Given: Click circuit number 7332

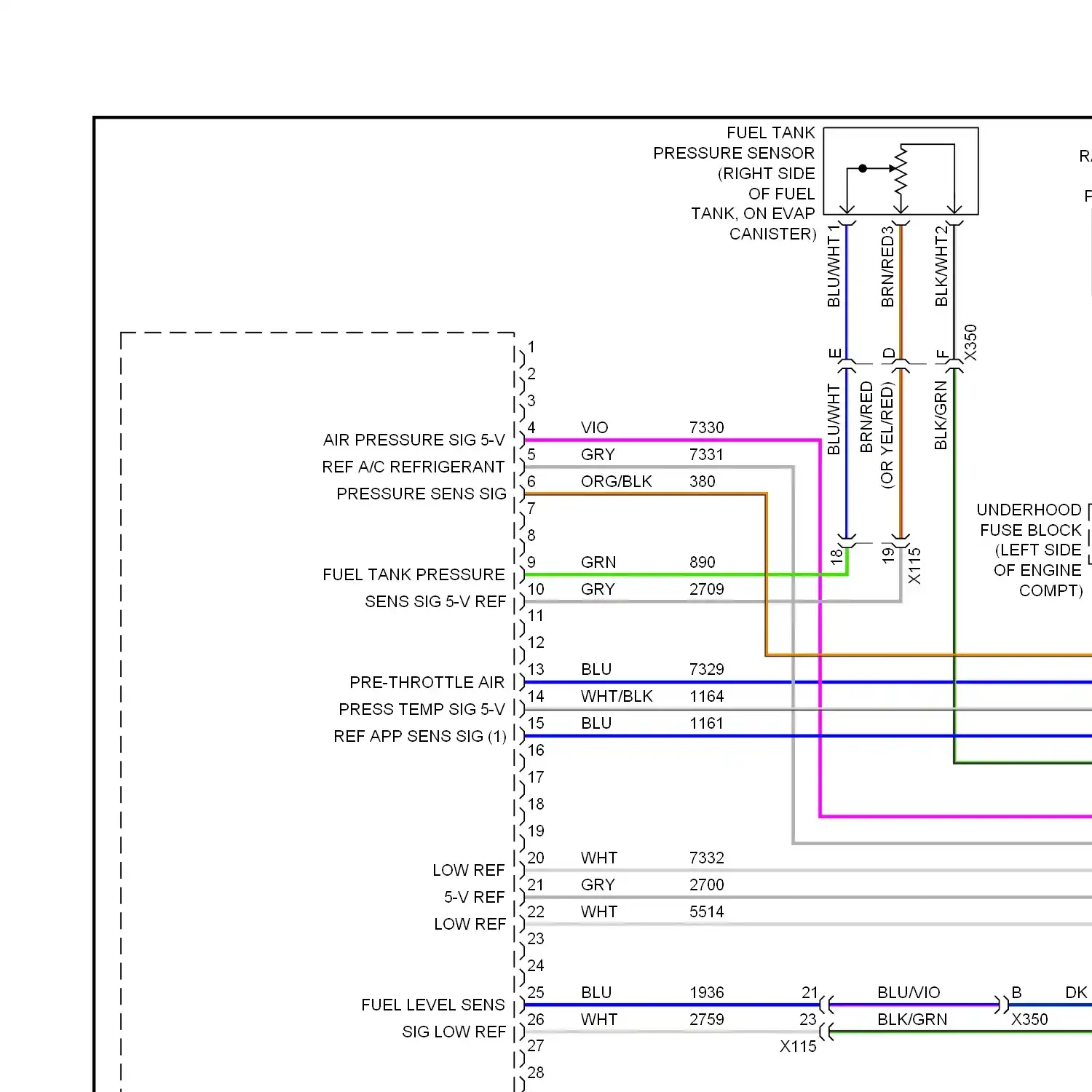Looking at the screenshot, I should pyautogui.click(x=706, y=858).
